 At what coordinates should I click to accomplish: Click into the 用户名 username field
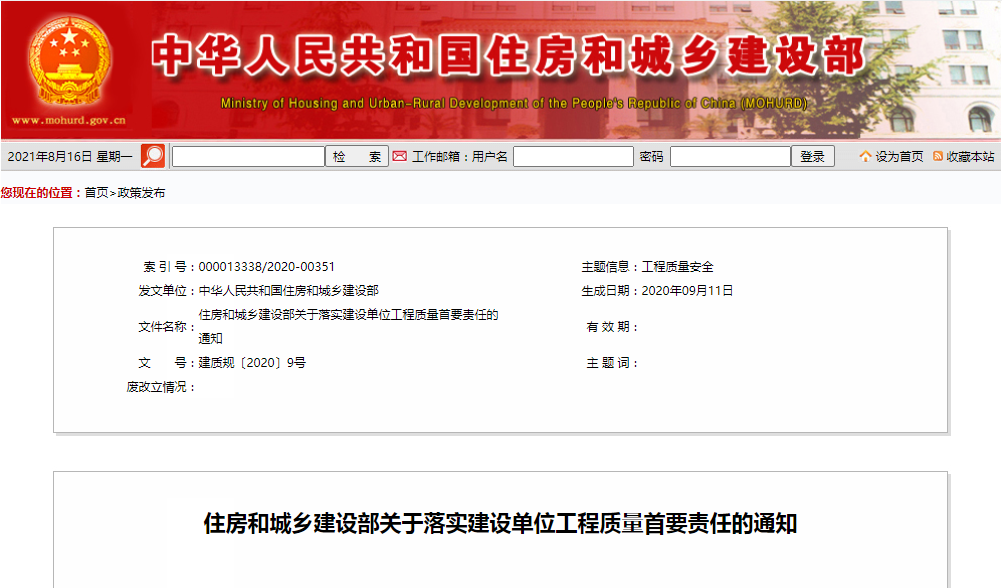573,157
